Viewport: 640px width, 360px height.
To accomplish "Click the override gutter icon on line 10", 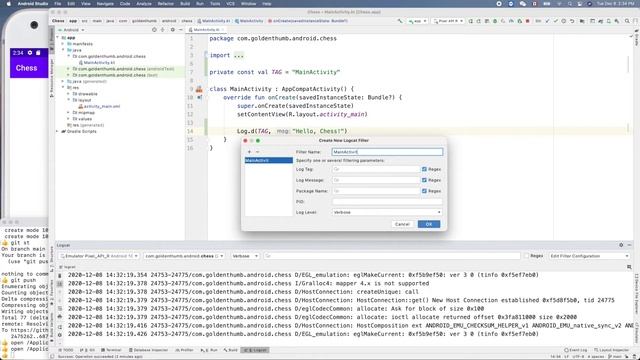I will pos(199,97).
